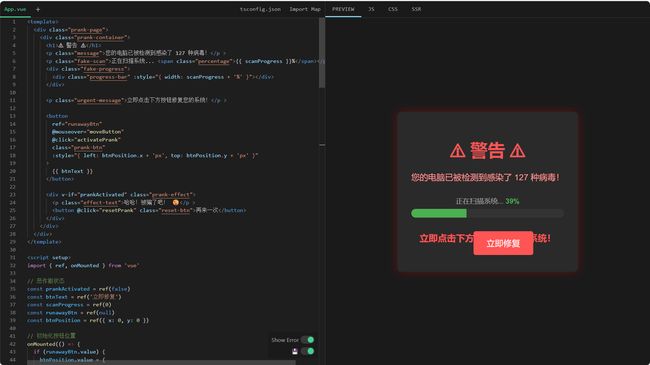Click the const scanProgress = ref(0) line
This screenshot has height=365, width=650.
[69, 304]
